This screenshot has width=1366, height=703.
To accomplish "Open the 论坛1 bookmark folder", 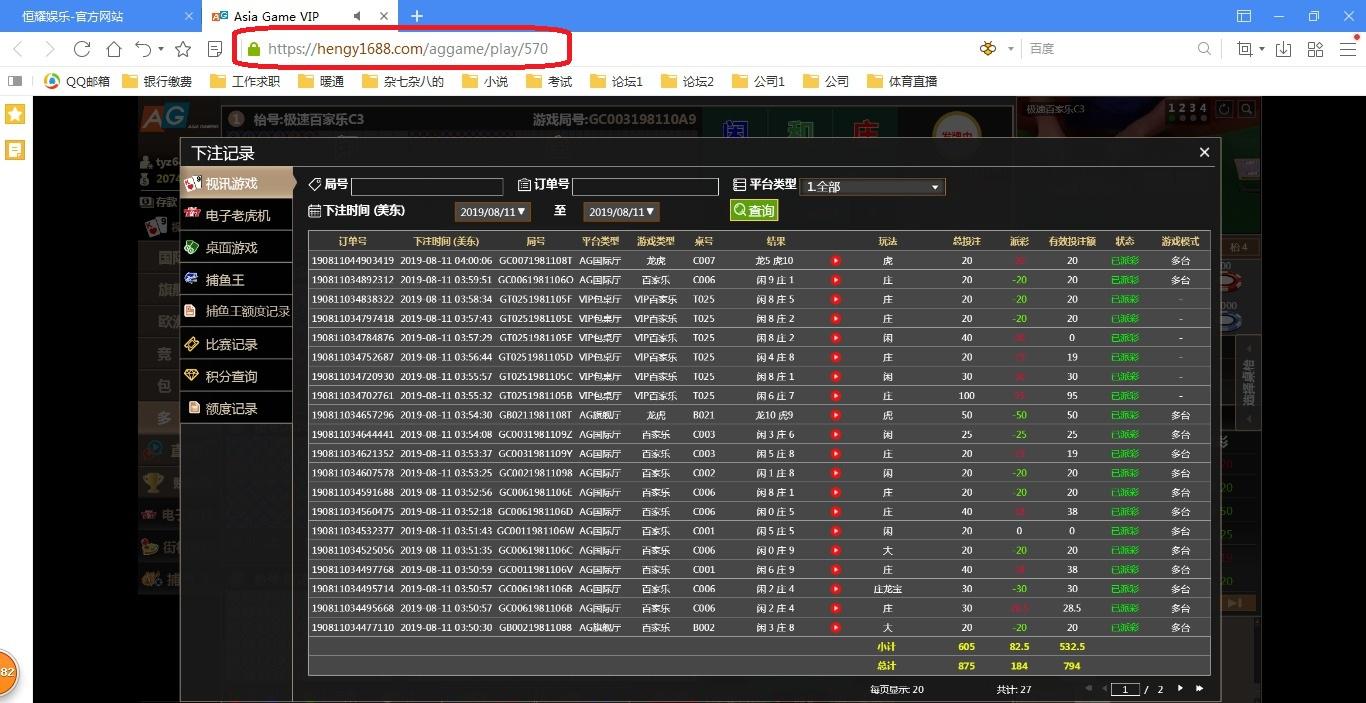I will pyautogui.click(x=617, y=81).
